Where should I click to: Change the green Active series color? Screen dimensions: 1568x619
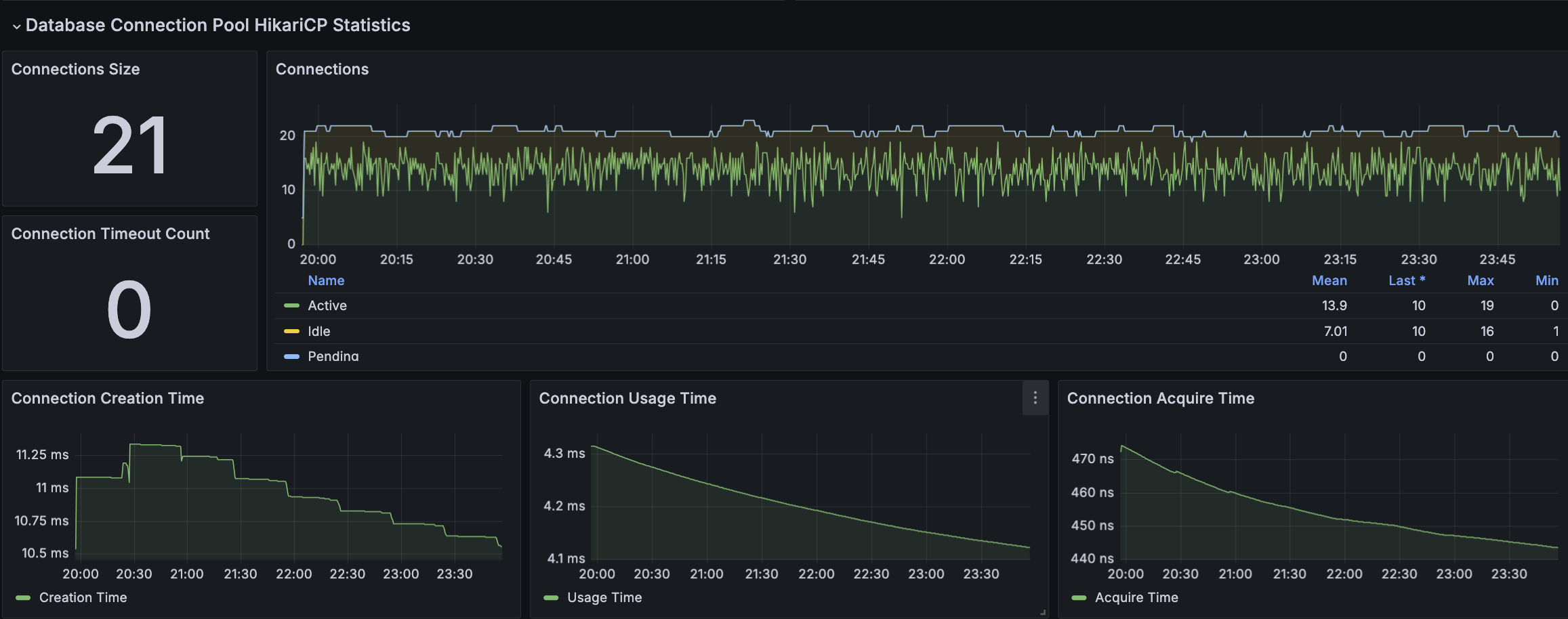(291, 305)
